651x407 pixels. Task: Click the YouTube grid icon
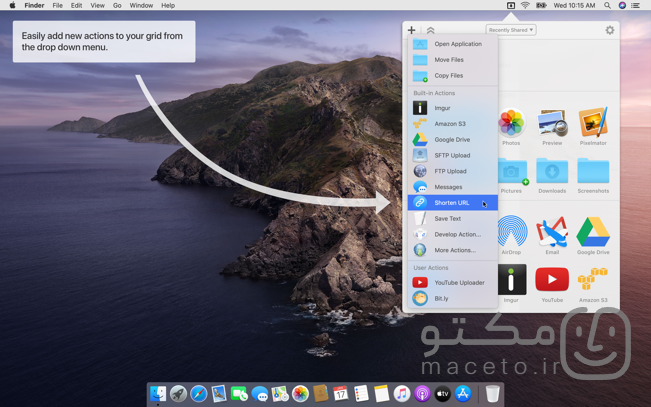[x=552, y=279]
